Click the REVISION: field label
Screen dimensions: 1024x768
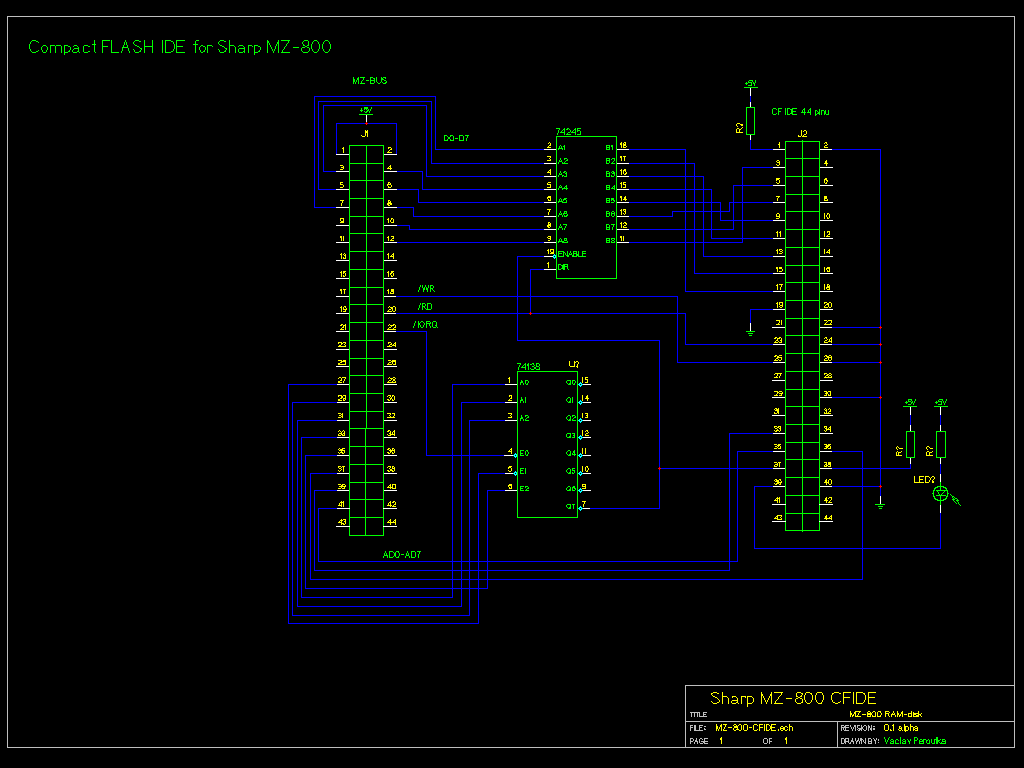(x=857, y=728)
